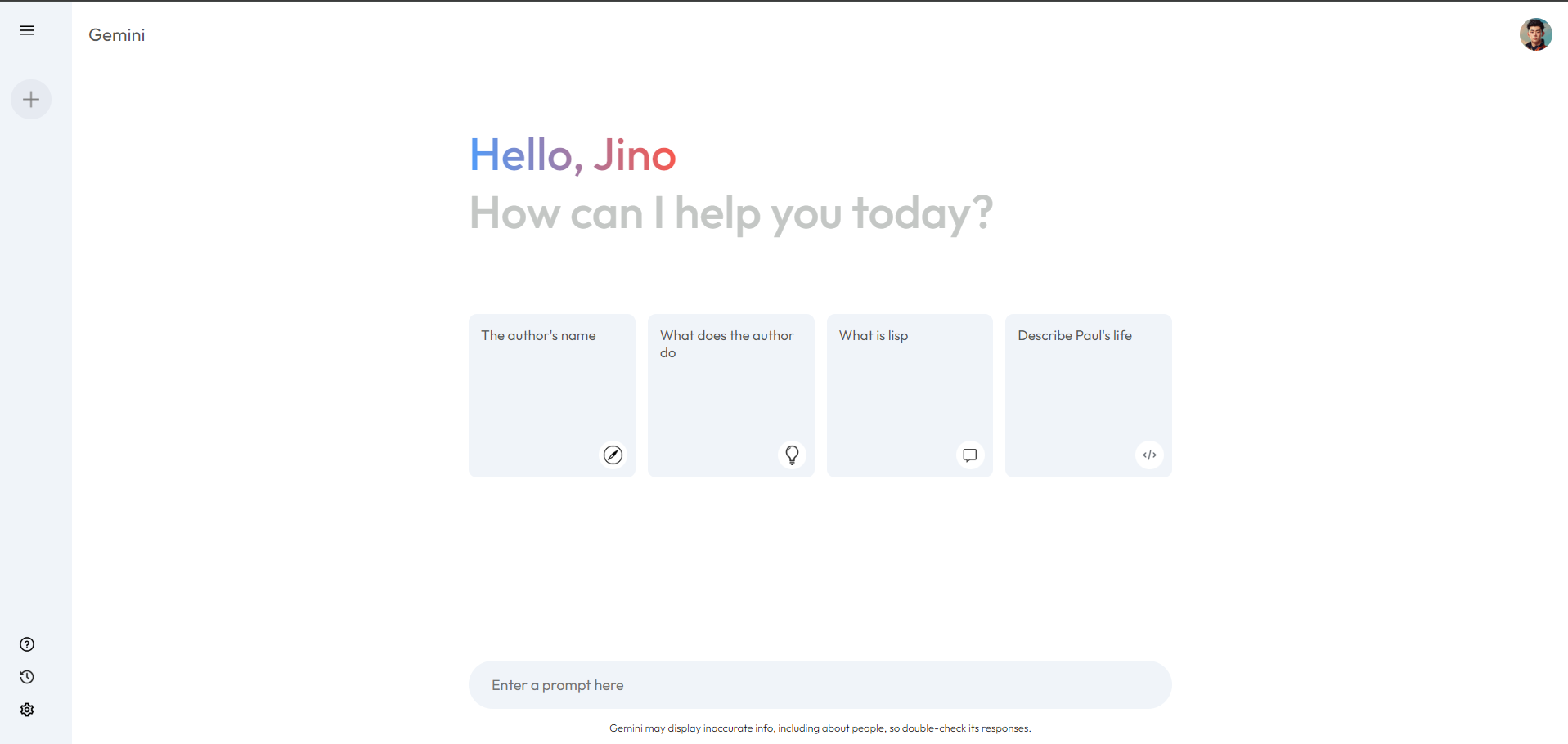Click the Gemini inaccurate info disclaimer text

coord(820,728)
